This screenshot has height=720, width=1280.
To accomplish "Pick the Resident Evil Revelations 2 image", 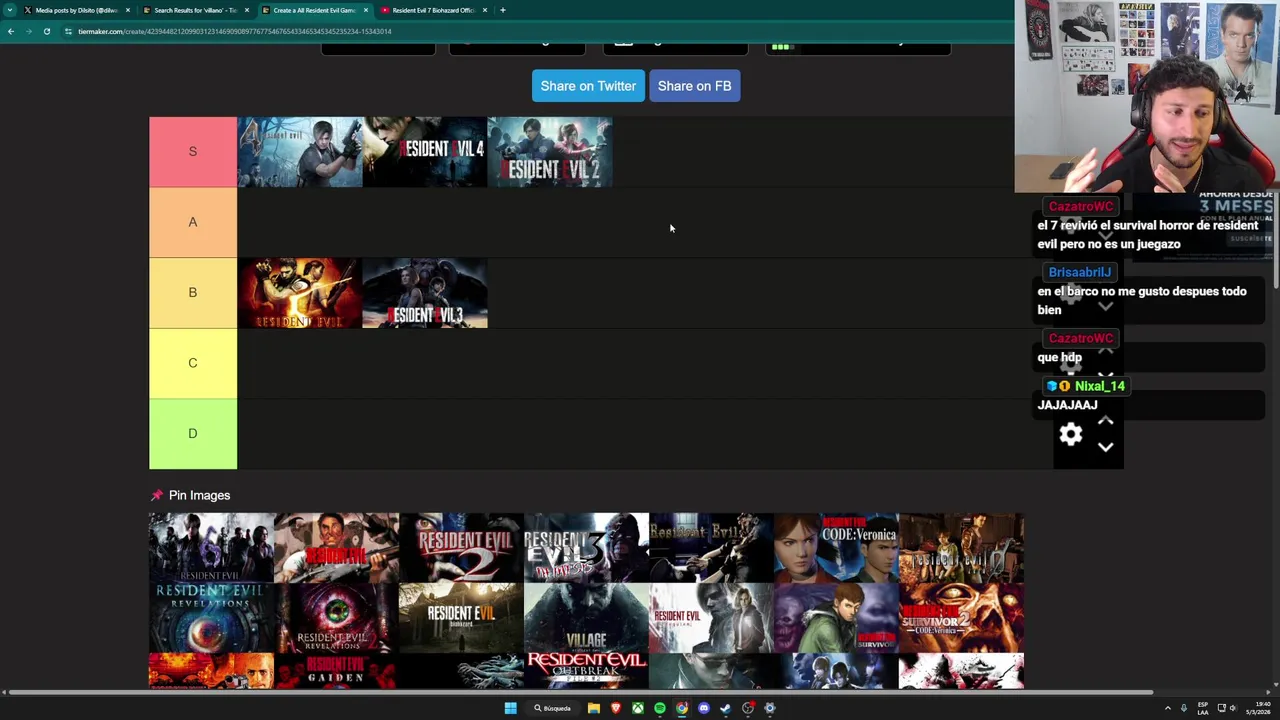I will click(x=336, y=618).
